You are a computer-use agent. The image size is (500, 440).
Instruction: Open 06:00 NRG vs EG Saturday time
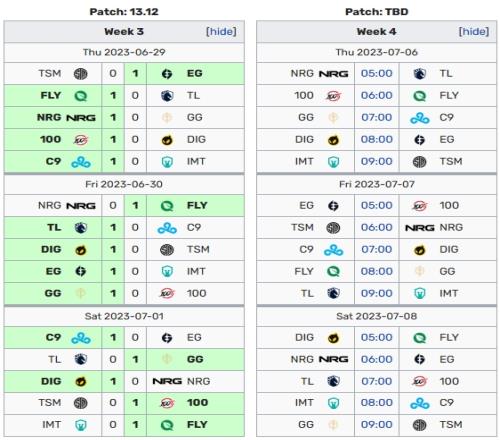click(377, 359)
